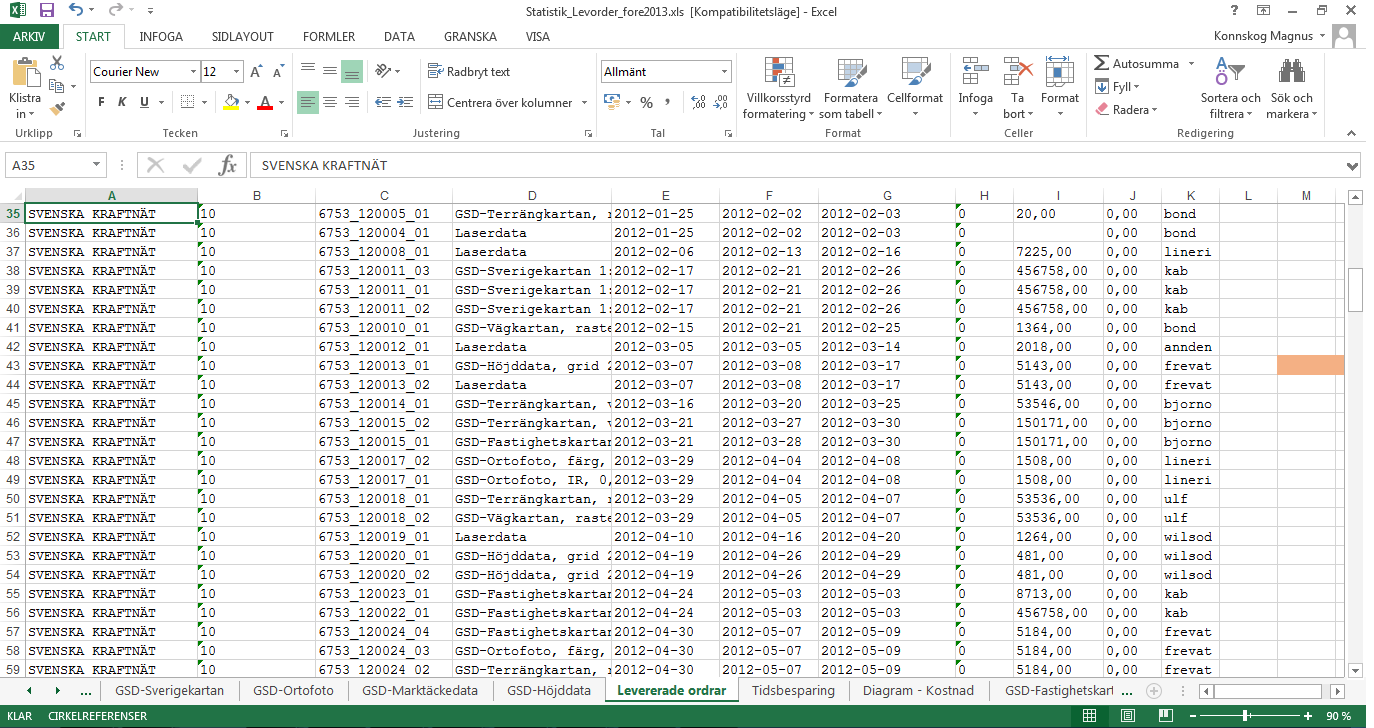
Task: Decrease font size with the small A
Action: [277, 72]
